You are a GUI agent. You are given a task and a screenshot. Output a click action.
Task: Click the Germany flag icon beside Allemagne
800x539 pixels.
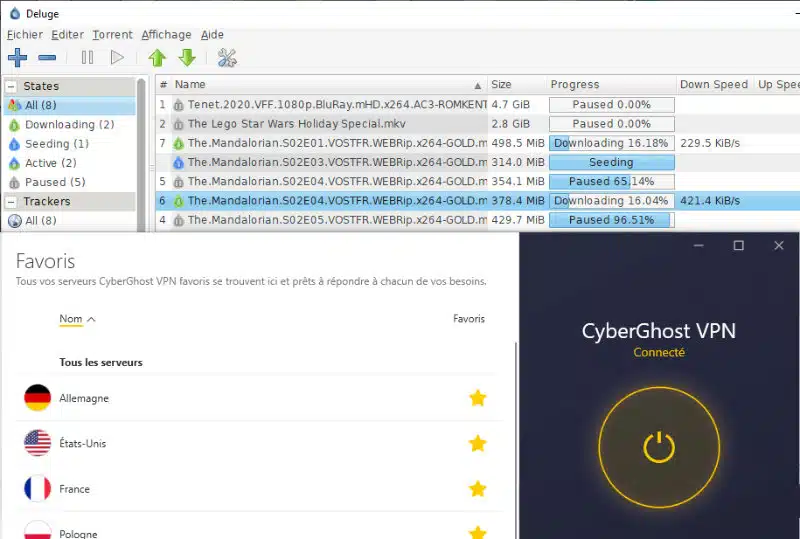tap(37, 398)
